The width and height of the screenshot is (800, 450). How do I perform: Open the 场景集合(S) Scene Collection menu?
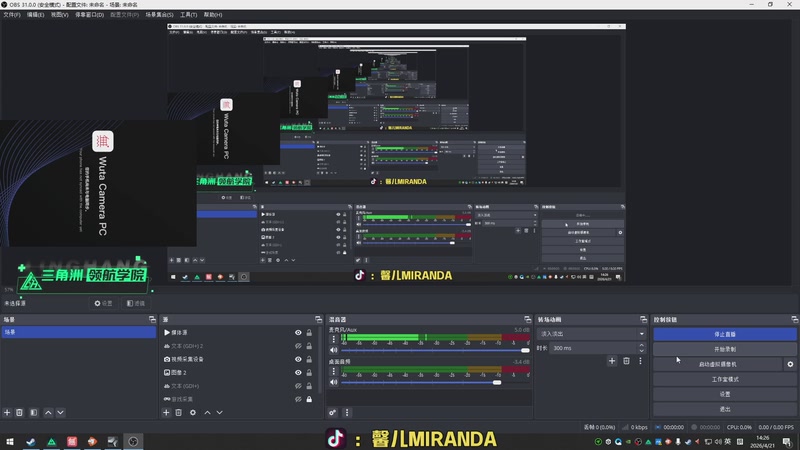point(159,15)
